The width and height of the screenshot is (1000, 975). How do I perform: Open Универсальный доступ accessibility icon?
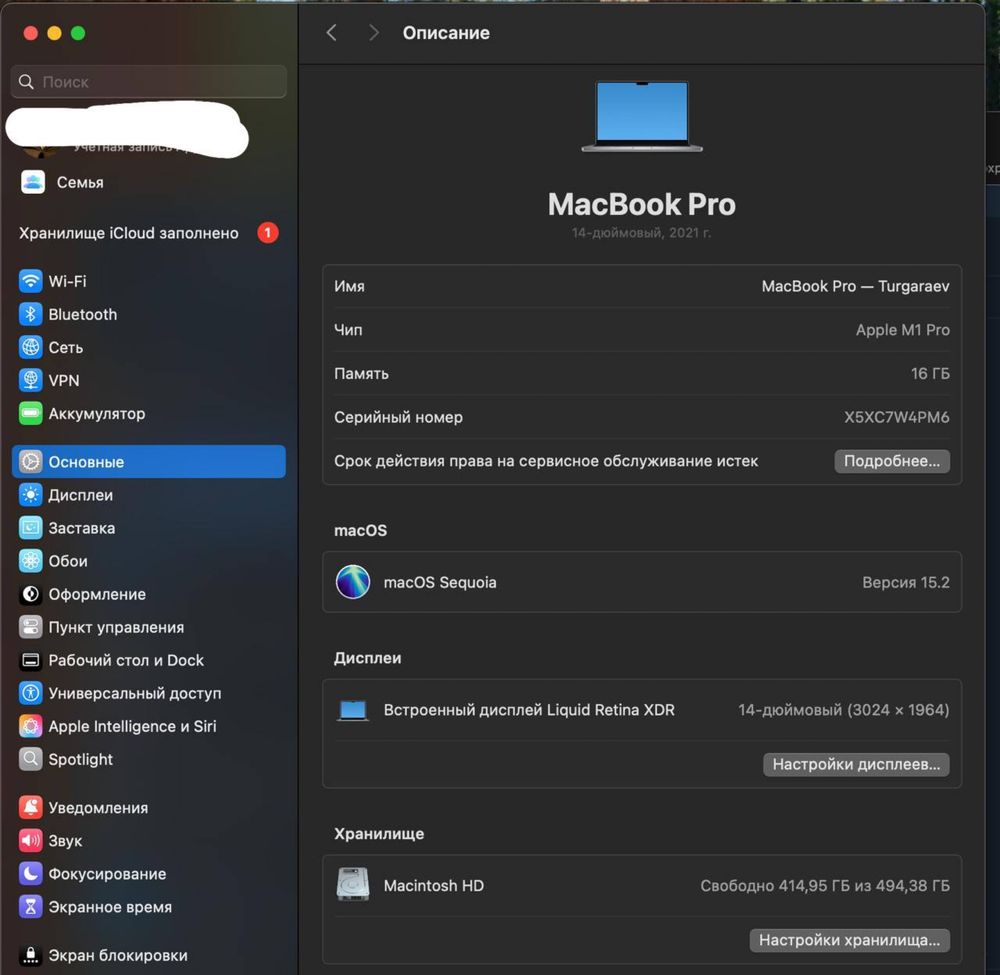click(x=31, y=693)
